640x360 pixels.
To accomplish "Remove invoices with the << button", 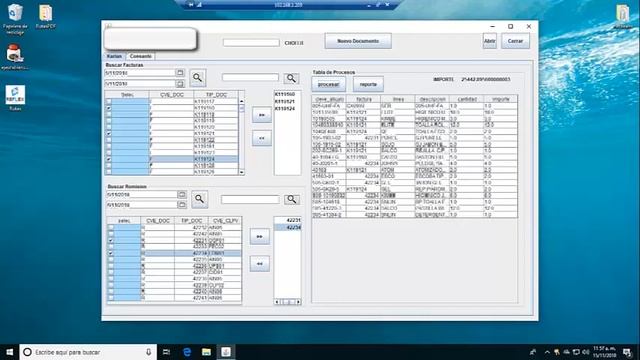I will coord(262,138).
